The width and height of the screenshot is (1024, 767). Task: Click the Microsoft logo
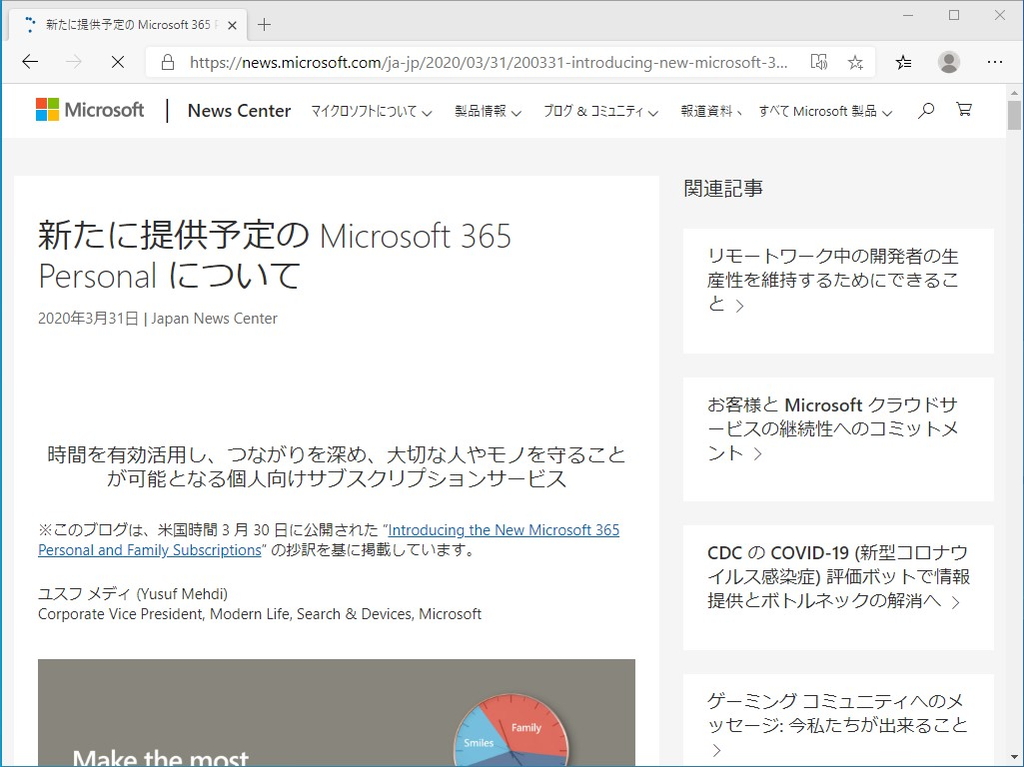[89, 109]
